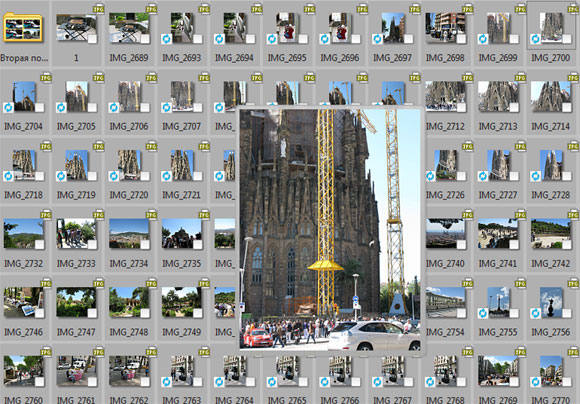Click the sync icon on IMG_2755
Screen dimensions: 580x404
[483, 313]
